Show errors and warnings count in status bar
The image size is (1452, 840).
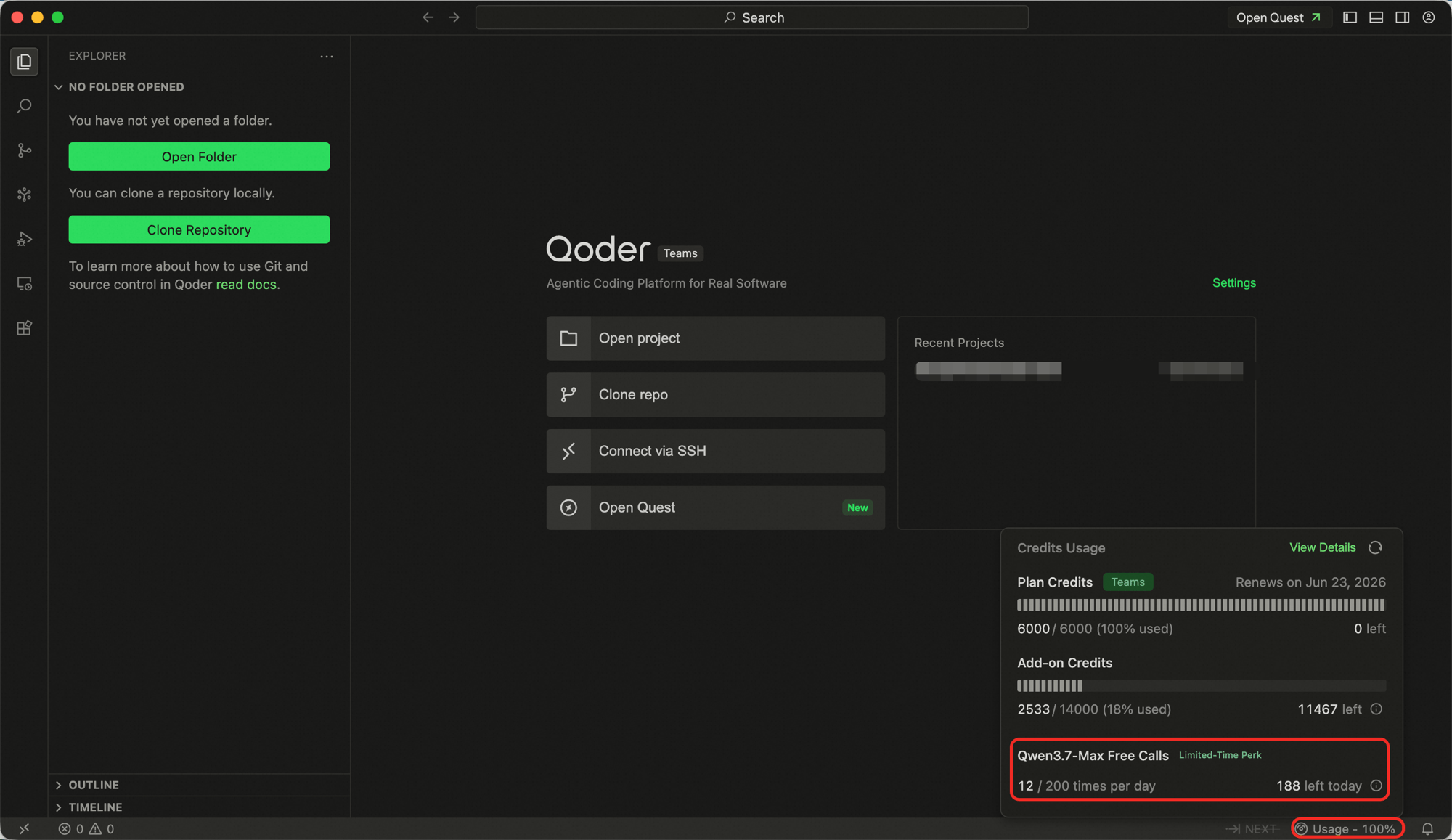coord(86,828)
